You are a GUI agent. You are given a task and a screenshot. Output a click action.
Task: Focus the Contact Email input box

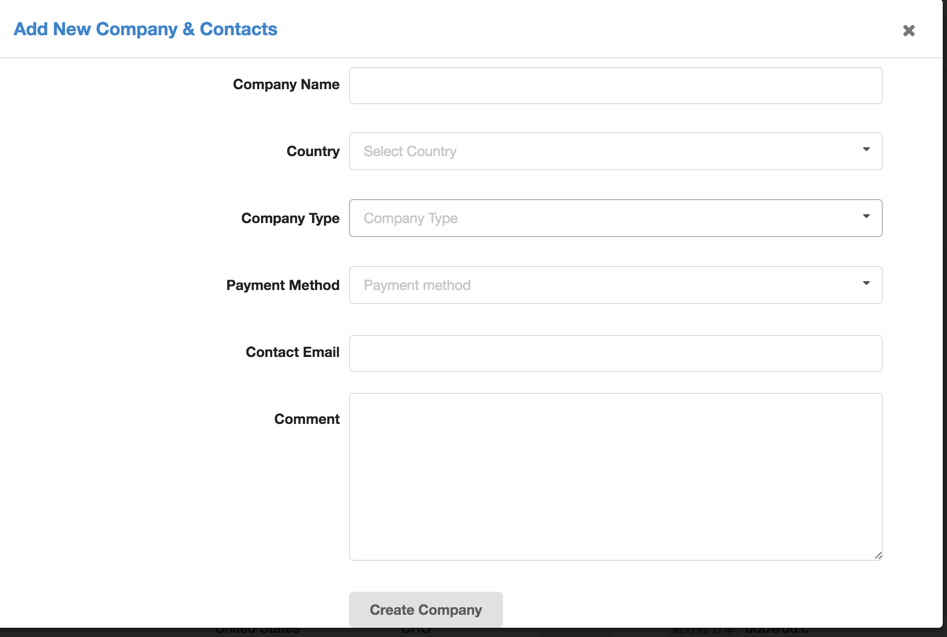615,353
